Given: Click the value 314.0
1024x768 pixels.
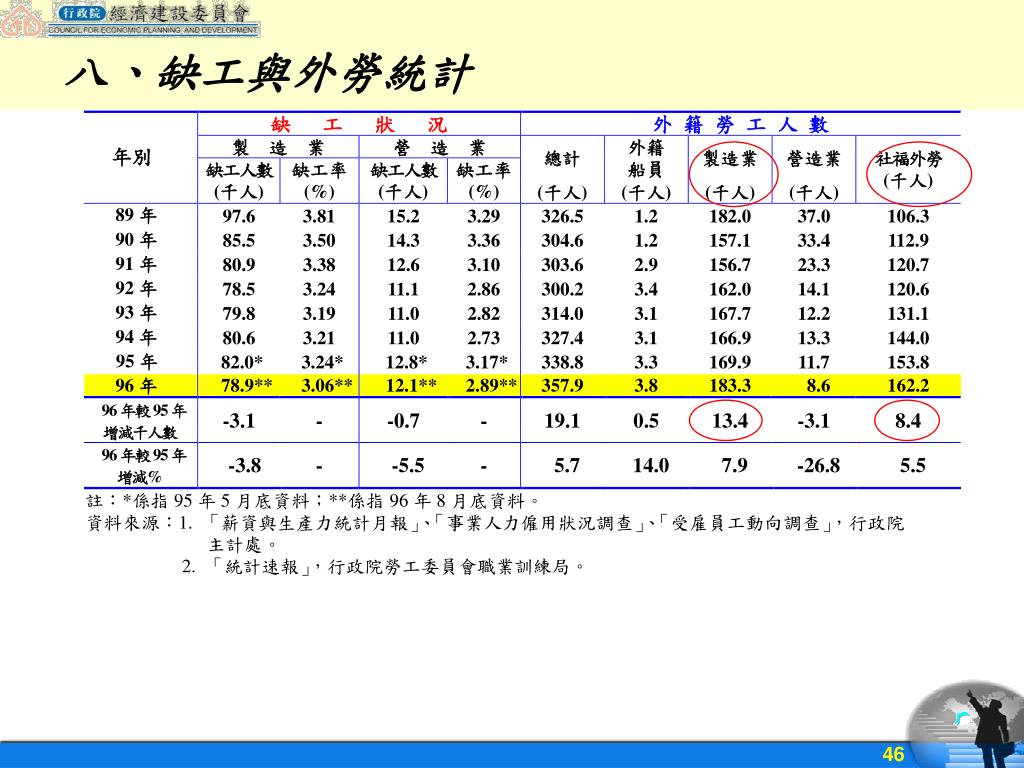Looking at the screenshot, I should [562, 313].
